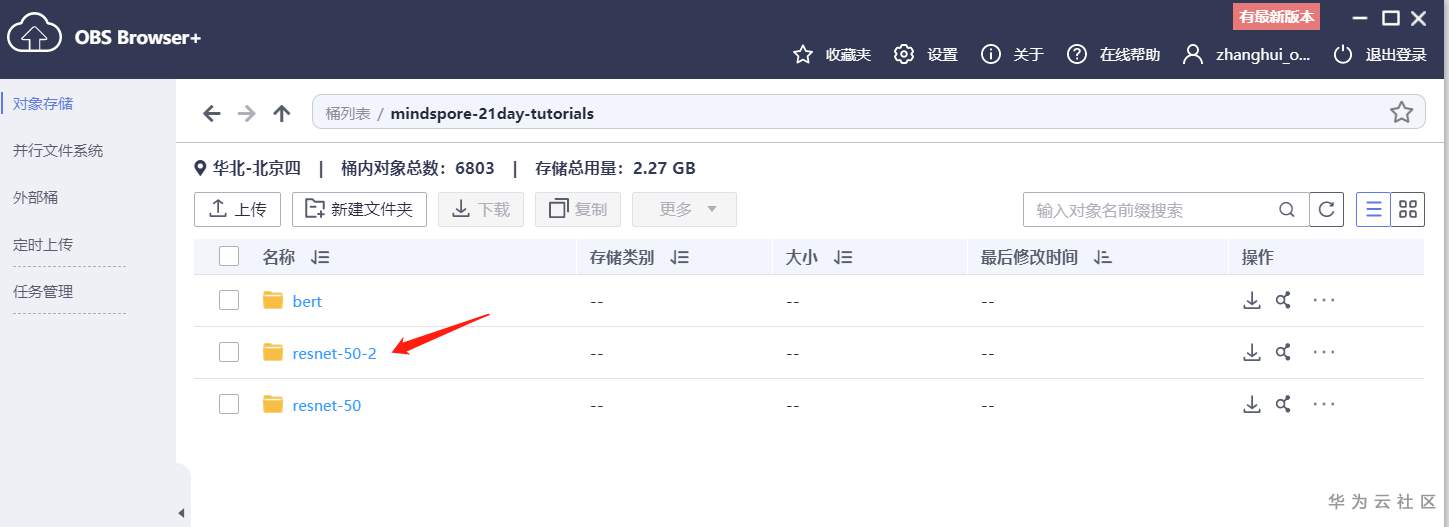The height and width of the screenshot is (527, 1449).
Task: Open 设置 settings gear
Action: click(x=904, y=54)
